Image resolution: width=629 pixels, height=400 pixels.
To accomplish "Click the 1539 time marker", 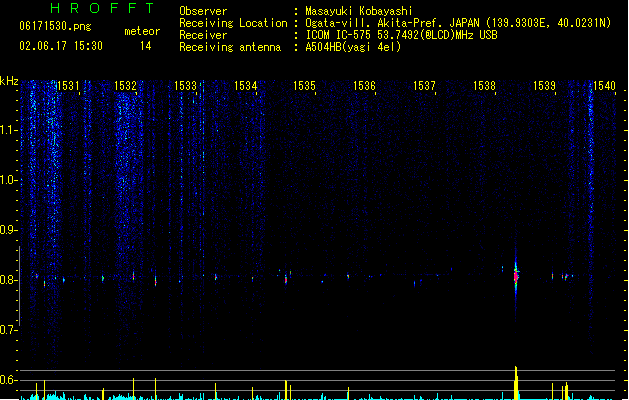I will (x=544, y=86).
